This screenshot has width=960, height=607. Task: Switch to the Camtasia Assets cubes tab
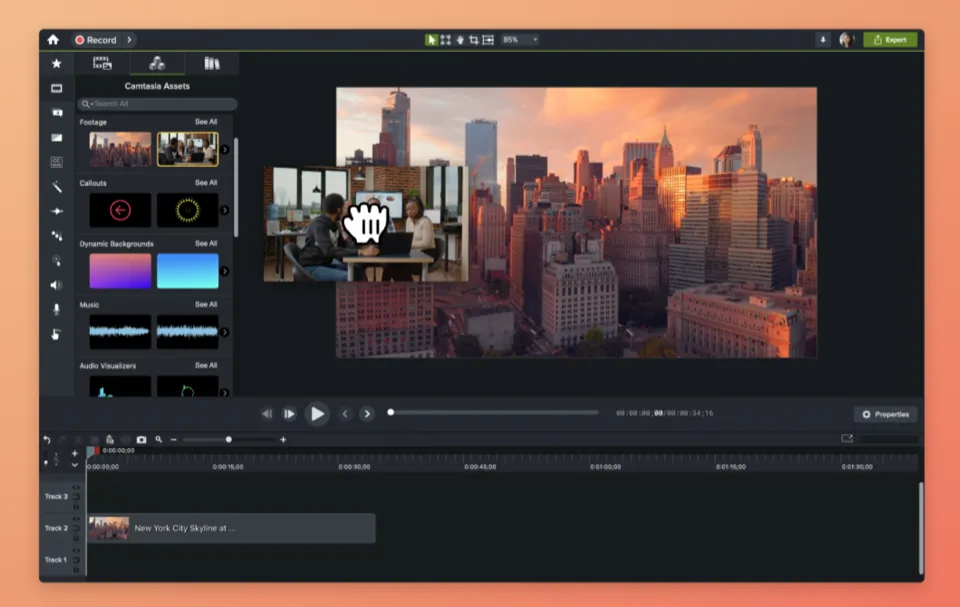click(x=157, y=63)
